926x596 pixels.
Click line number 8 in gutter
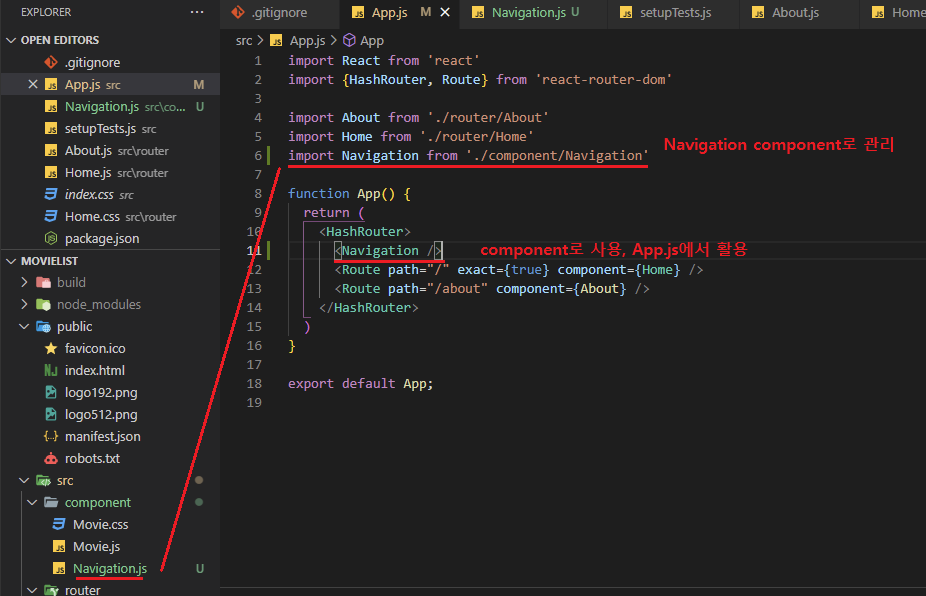coord(258,194)
